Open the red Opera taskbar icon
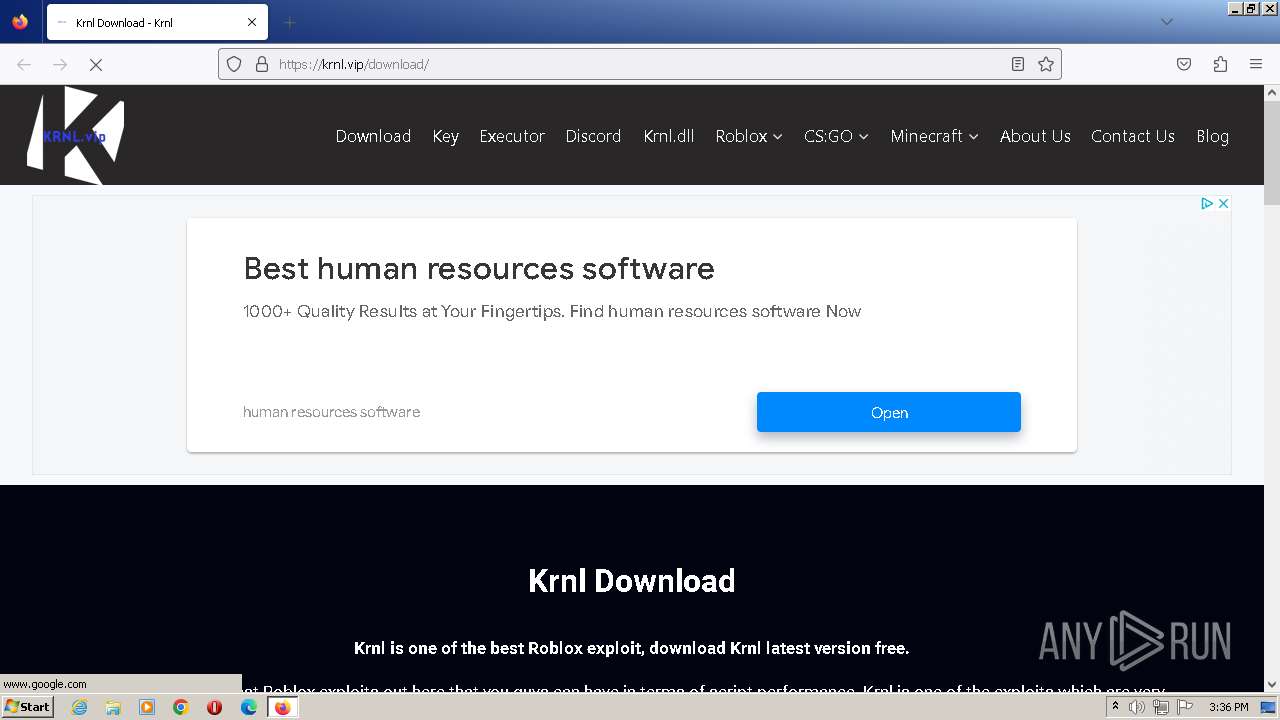 coord(214,707)
